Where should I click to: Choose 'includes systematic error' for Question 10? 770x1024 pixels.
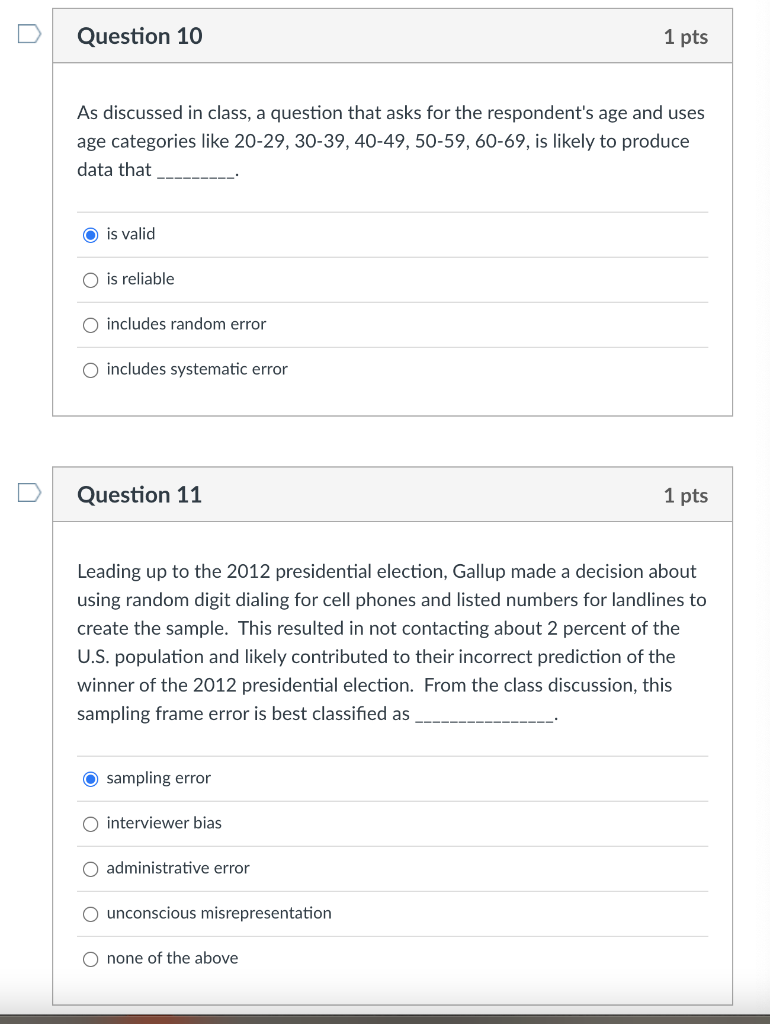click(x=91, y=369)
